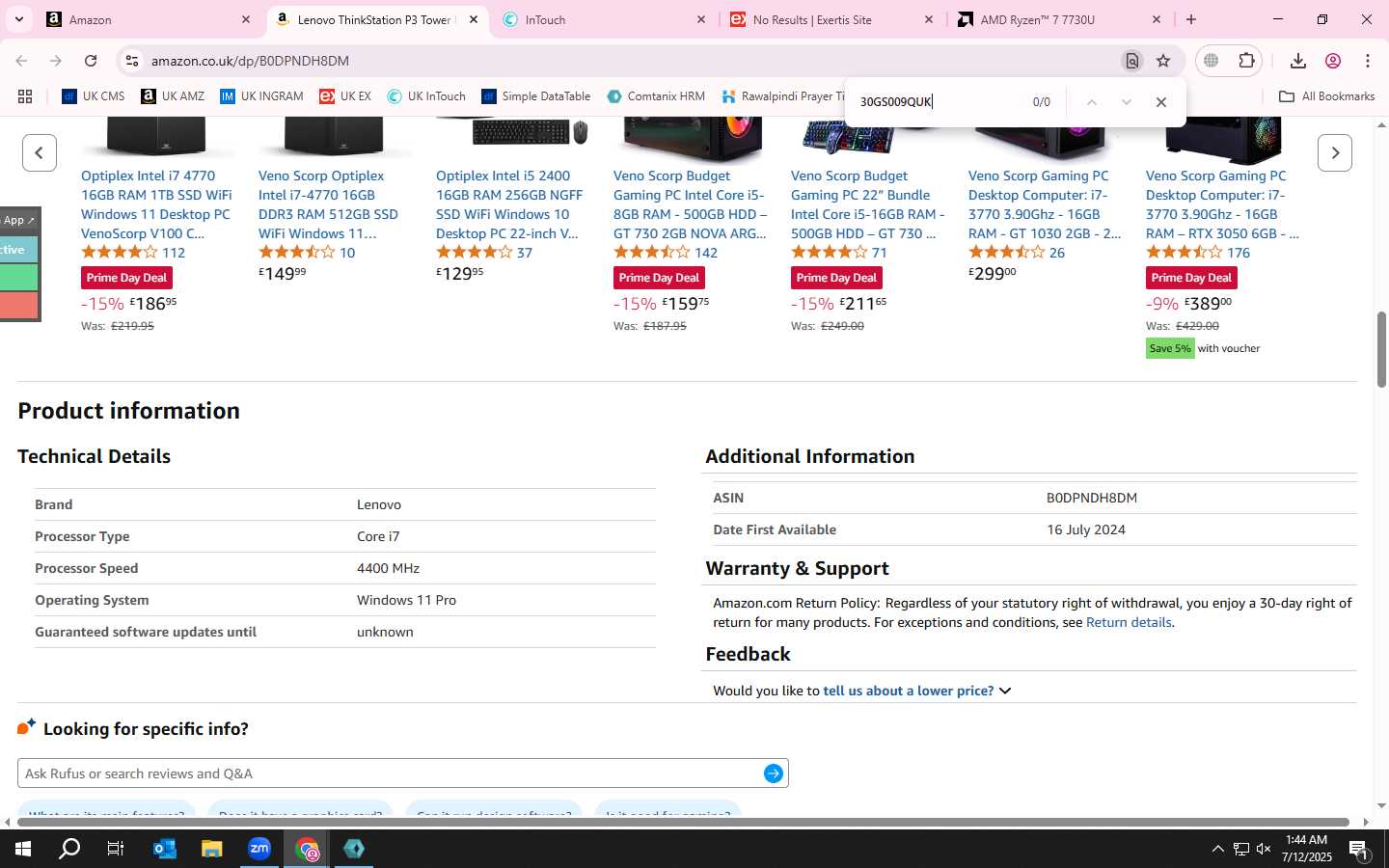Viewport: 1389px width, 868px height.
Task: Switch to Chrome on the taskbar
Action: [307, 849]
